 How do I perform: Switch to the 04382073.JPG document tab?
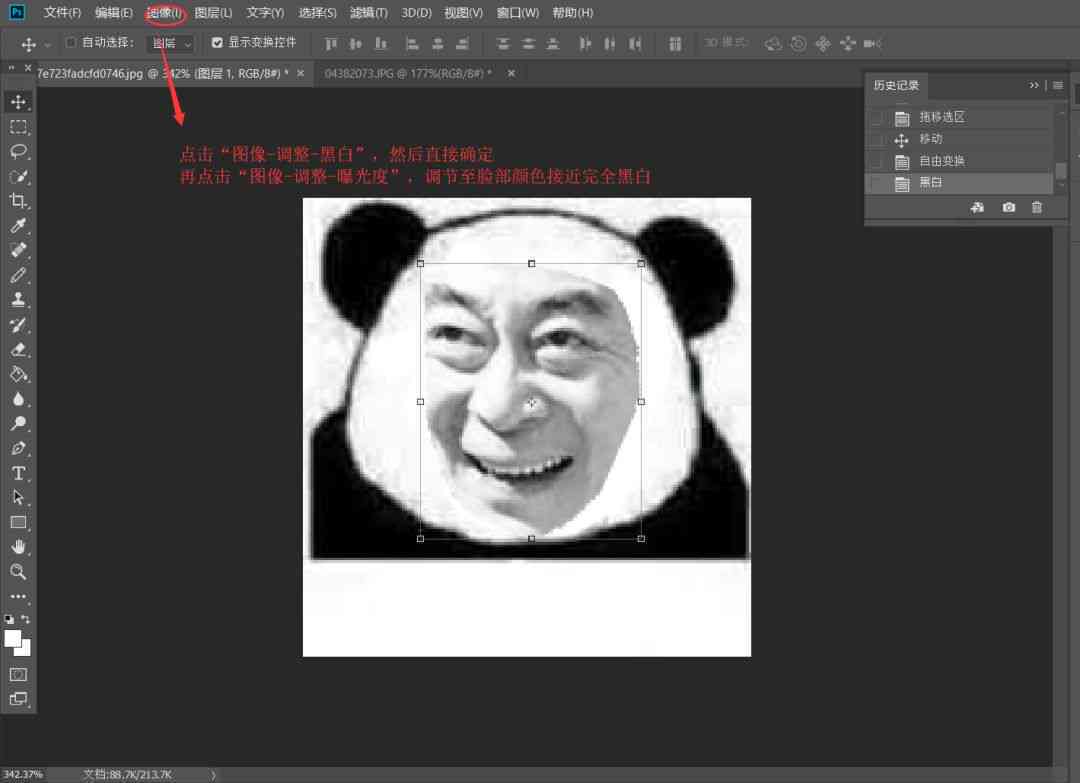coord(408,73)
